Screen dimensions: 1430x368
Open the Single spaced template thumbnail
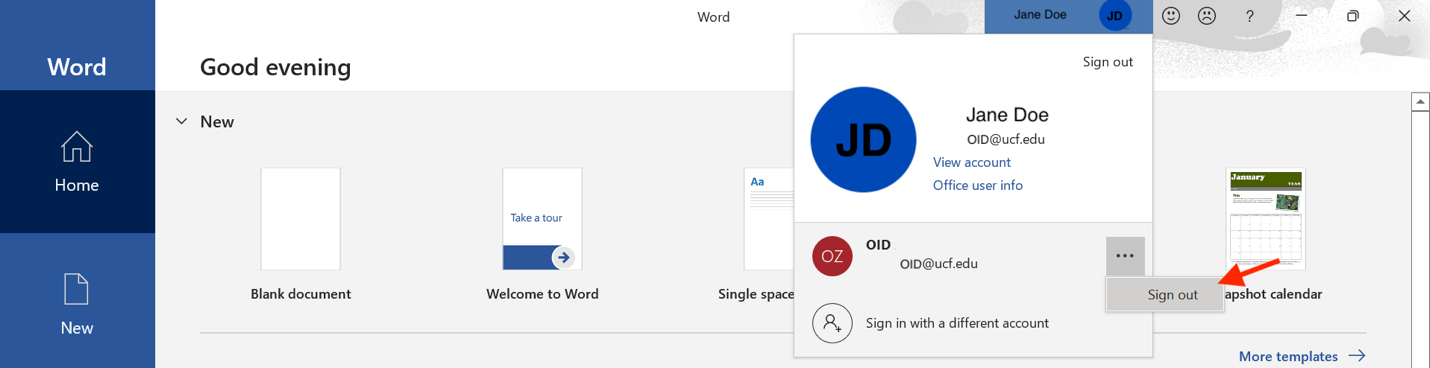768,219
